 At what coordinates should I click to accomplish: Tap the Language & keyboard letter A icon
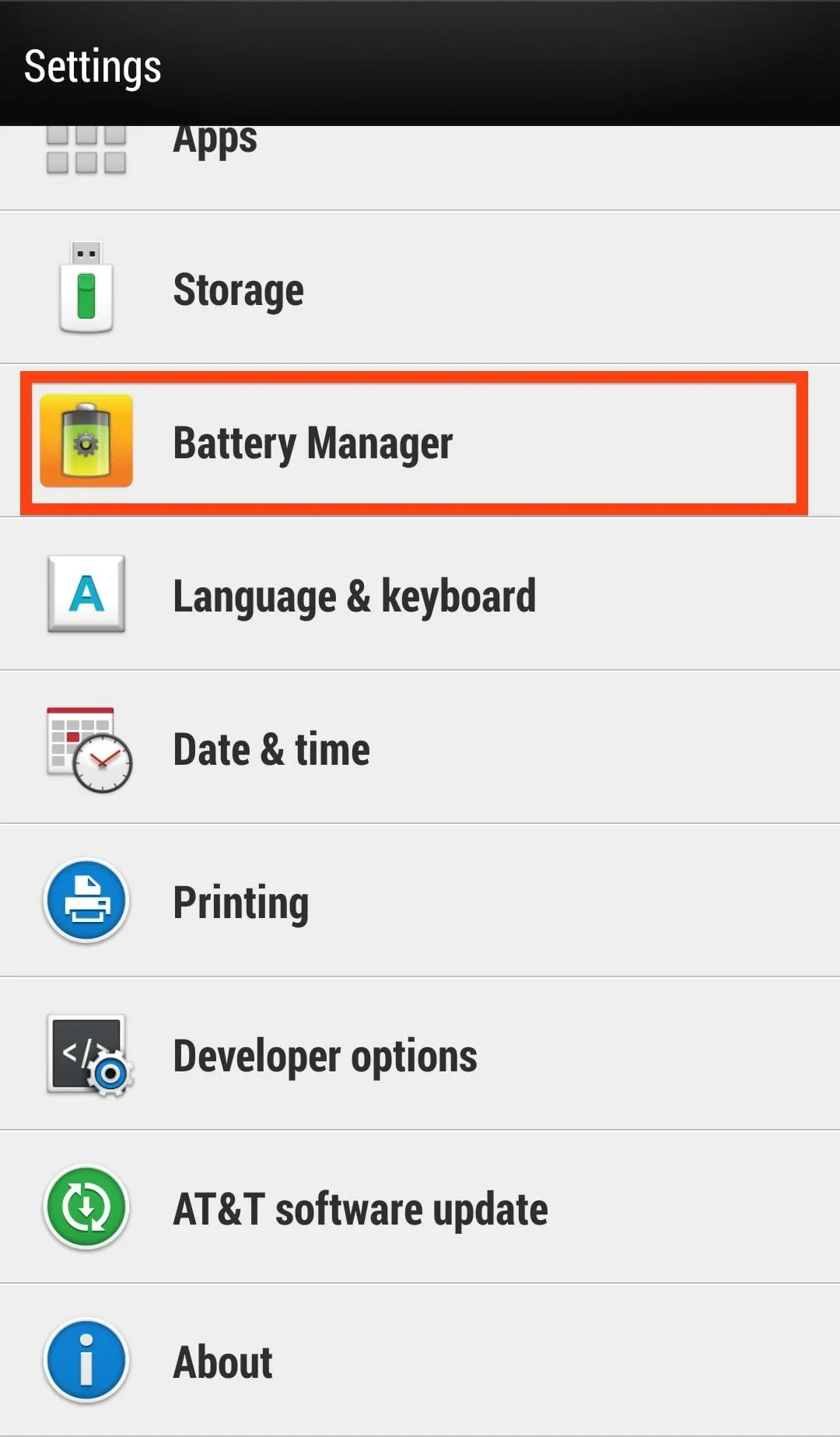[86, 594]
